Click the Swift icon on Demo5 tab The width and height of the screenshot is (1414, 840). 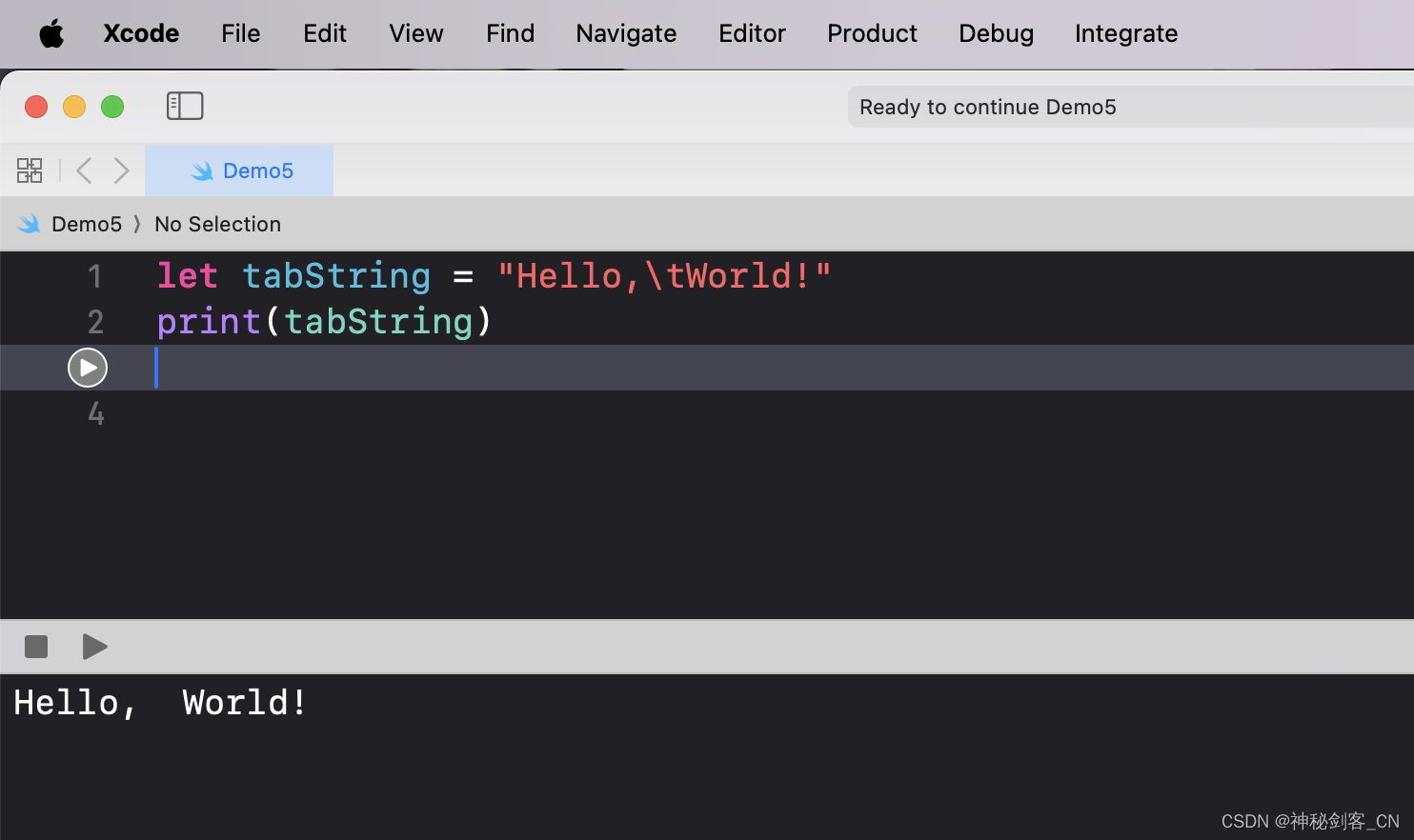coord(202,170)
